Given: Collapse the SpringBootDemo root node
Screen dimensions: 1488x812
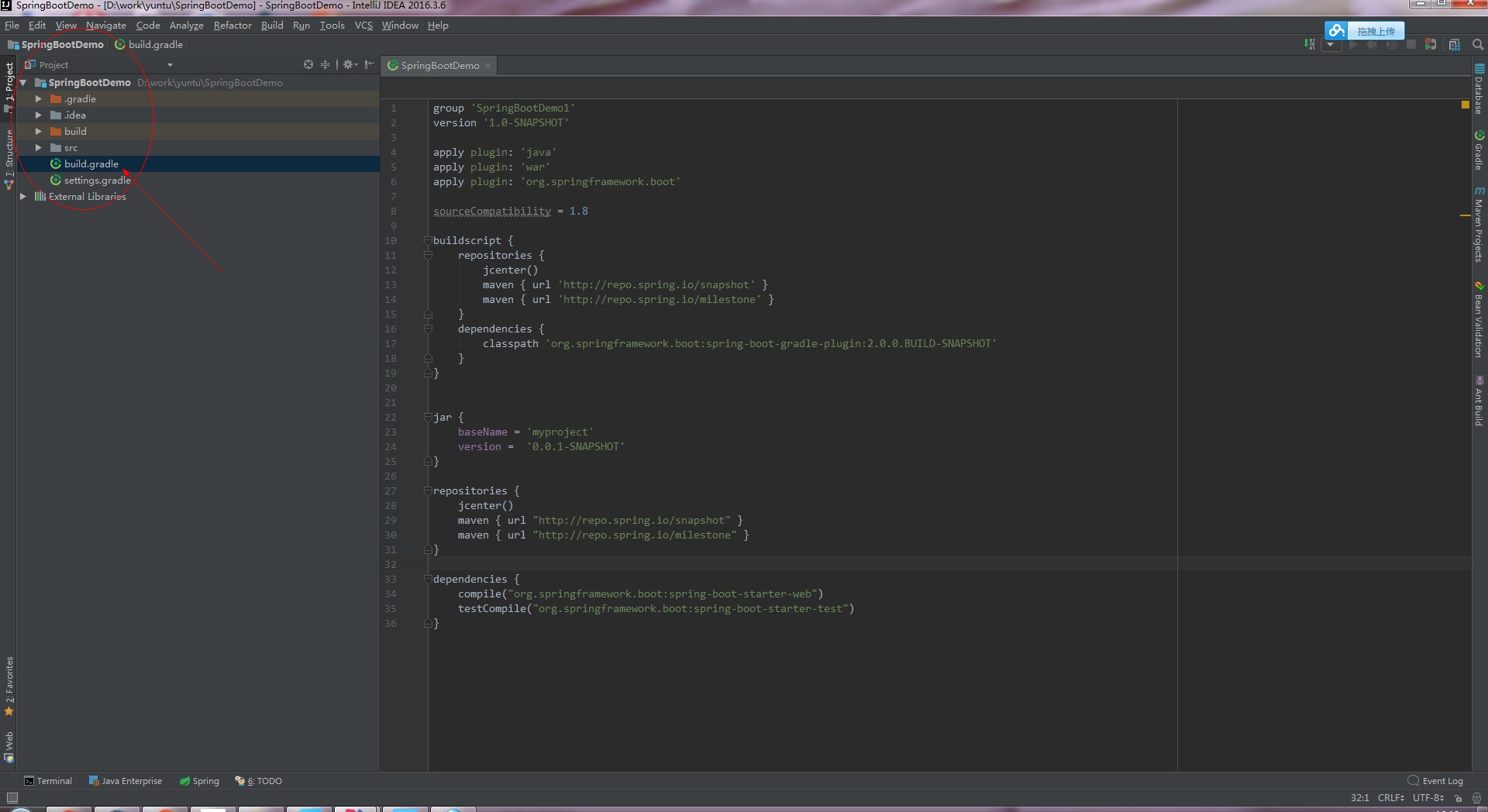Looking at the screenshot, I should pyautogui.click(x=23, y=82).
